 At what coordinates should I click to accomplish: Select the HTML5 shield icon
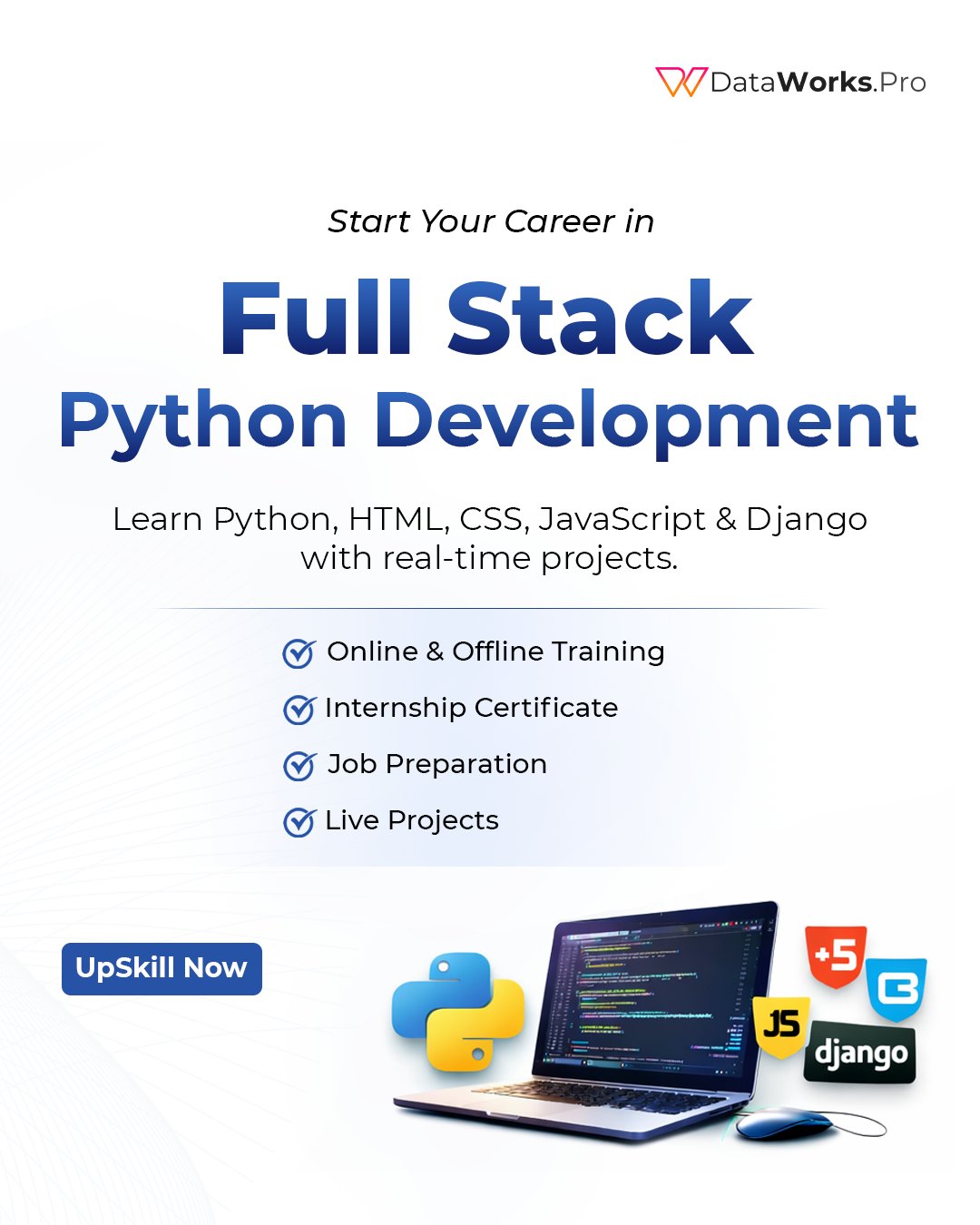[836, 956]
